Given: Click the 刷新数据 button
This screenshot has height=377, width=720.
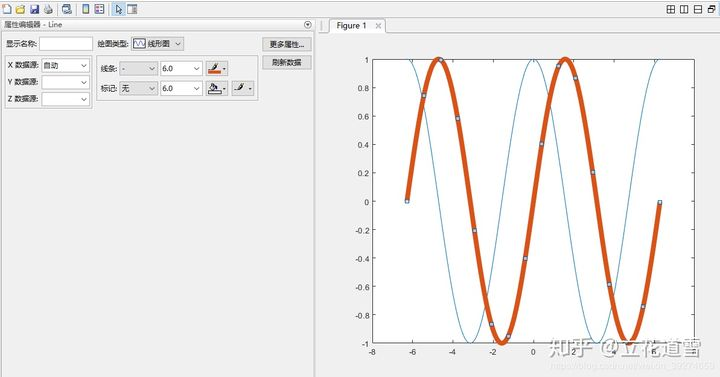Looking at the screenshot, I should (x=287, y=62).
